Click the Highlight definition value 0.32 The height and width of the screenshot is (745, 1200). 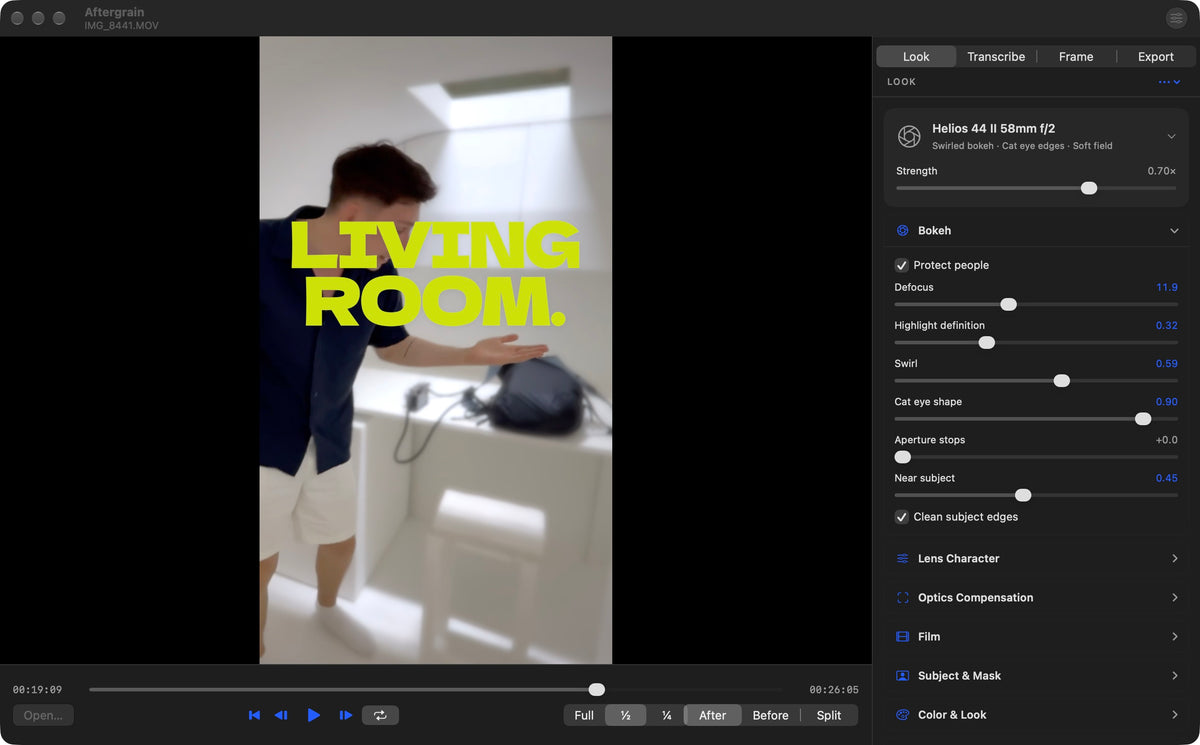coord(1167,325)
